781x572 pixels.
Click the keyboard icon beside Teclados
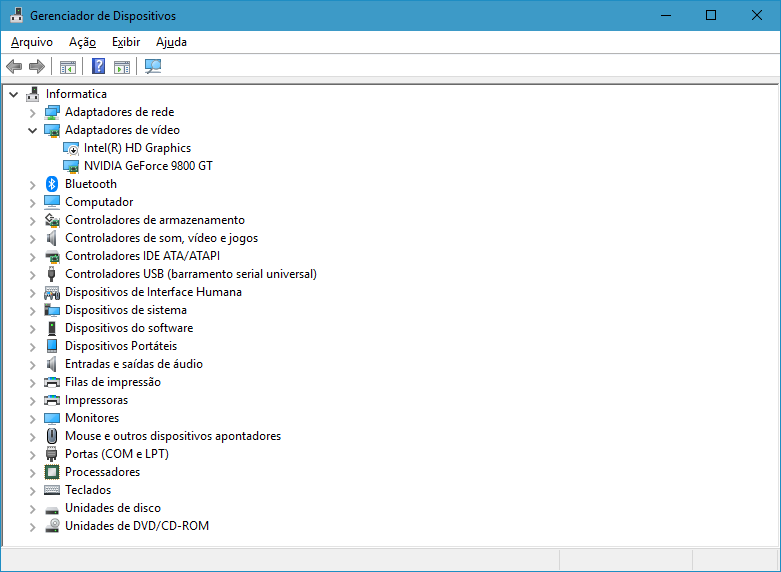coord(52,490)
